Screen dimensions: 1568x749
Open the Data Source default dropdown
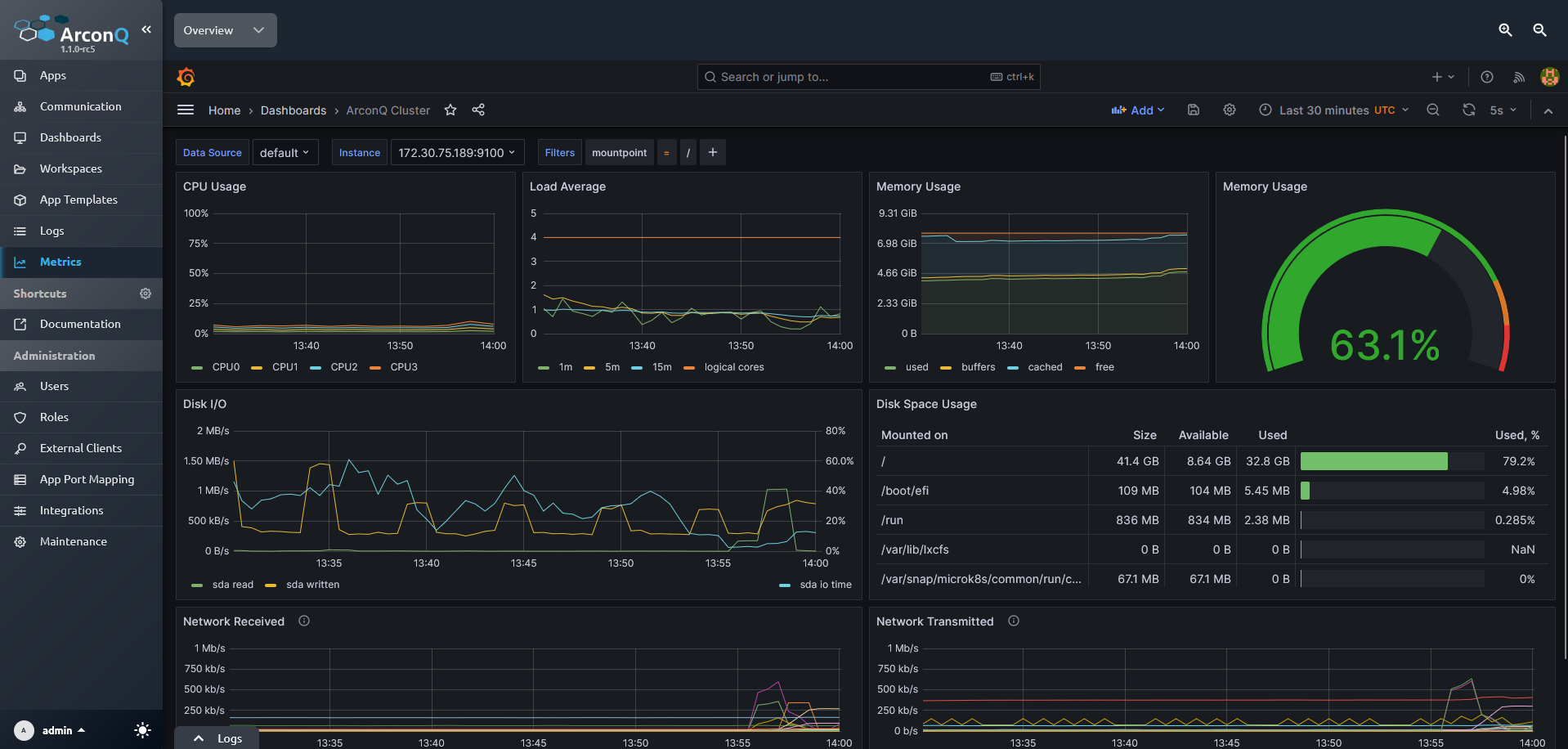pyautogui.click(x=285, y=152)
